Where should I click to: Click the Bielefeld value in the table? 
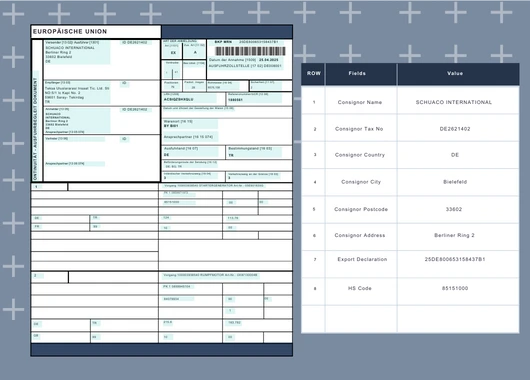[x=455, y=182]
